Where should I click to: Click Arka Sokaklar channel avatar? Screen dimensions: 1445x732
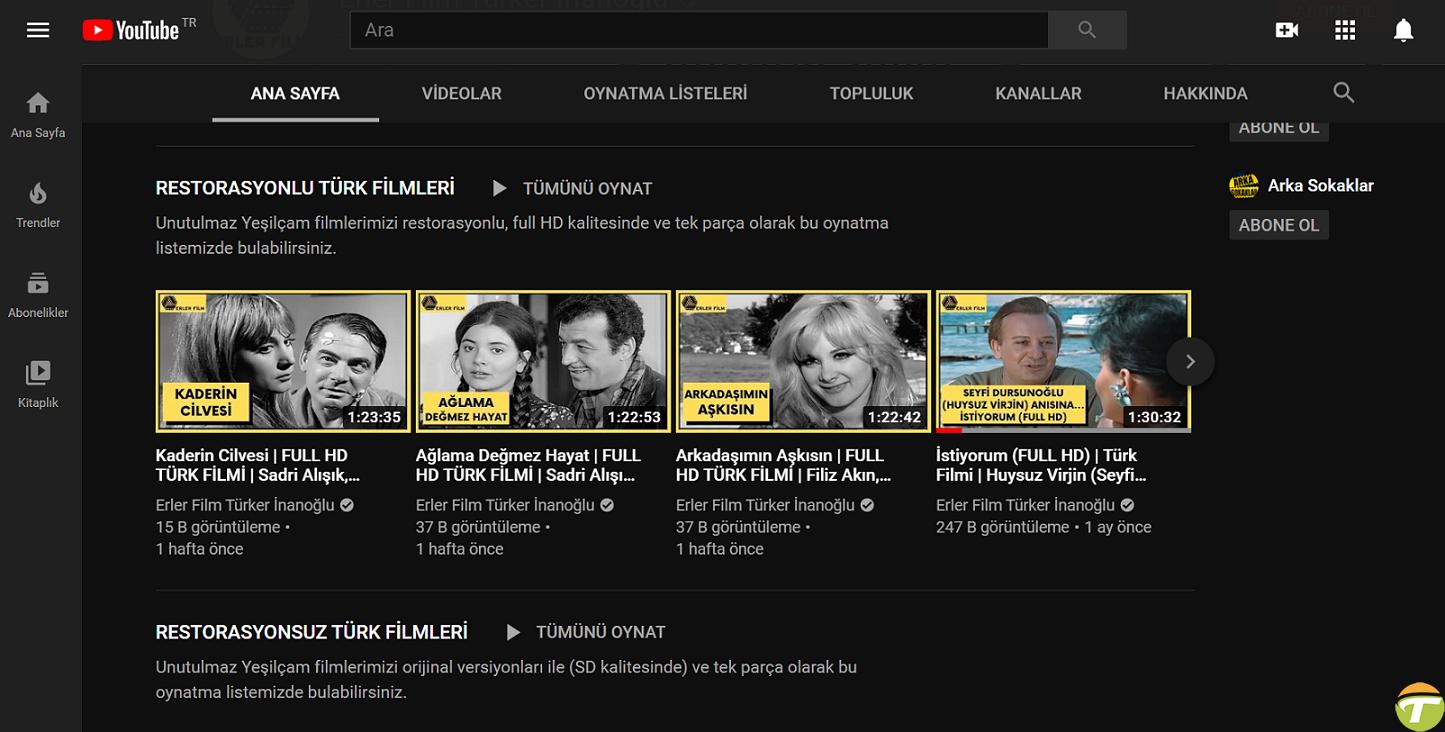tap(1243, 186)
